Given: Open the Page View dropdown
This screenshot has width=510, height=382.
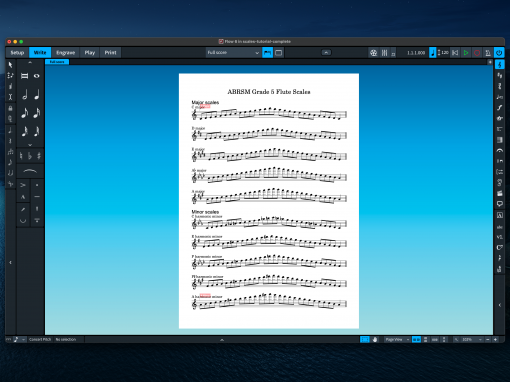Looking at the screenshot, I should point(397,339).
